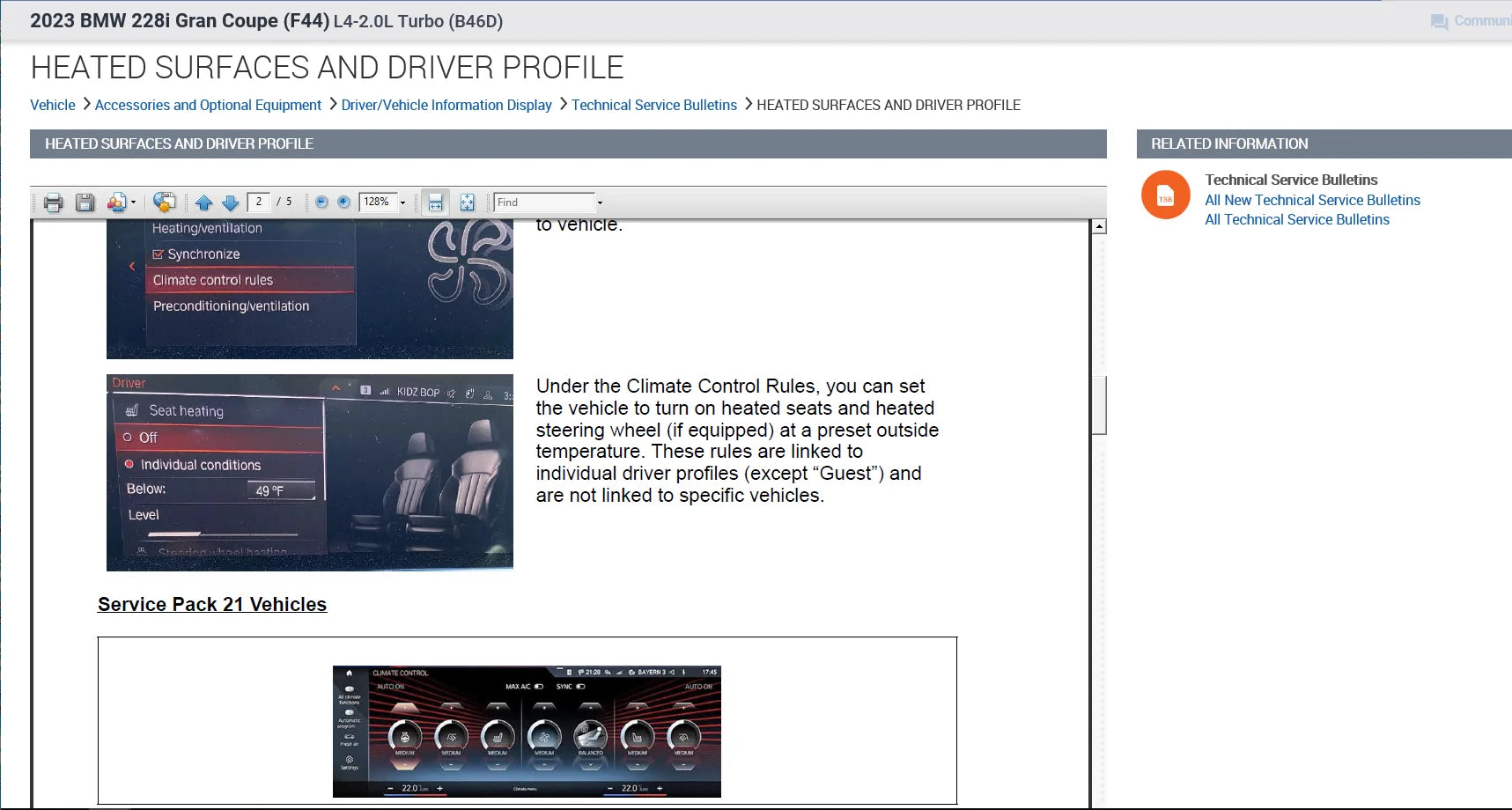1512x810 pixels.
Task: Click the climate control screen image
Action: click(527, 732)
